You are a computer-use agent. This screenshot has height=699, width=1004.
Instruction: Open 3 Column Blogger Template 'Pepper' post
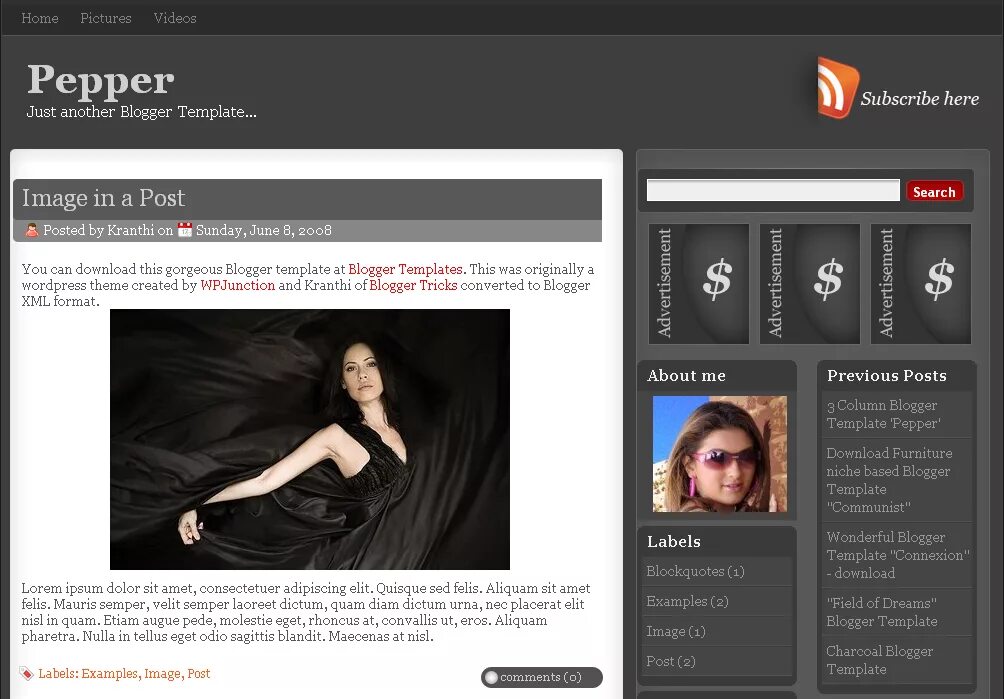click(x=884, y=414)
